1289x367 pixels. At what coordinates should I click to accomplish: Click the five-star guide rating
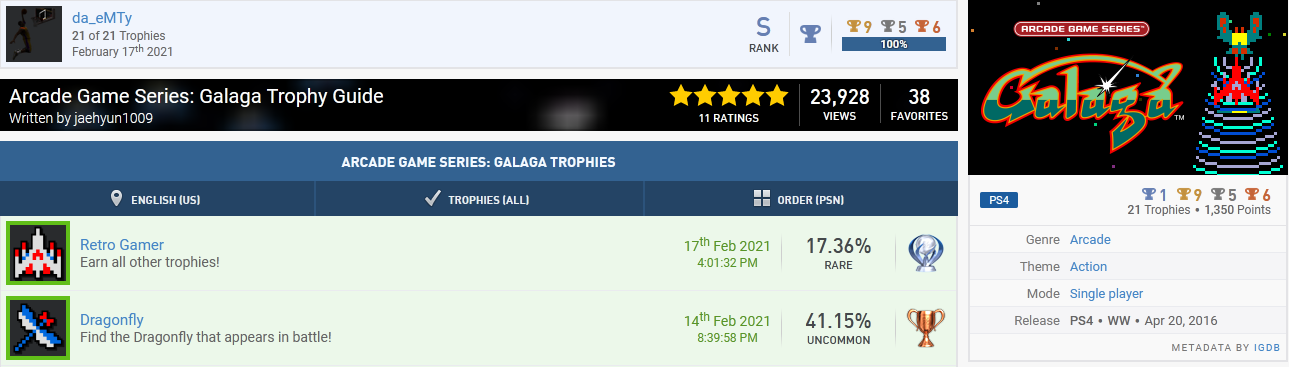click(729, 96)
